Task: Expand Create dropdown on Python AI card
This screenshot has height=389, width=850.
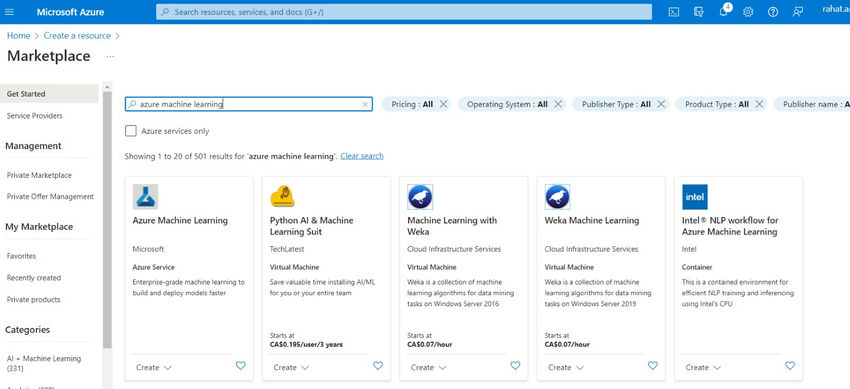Action: click(291, 367)
